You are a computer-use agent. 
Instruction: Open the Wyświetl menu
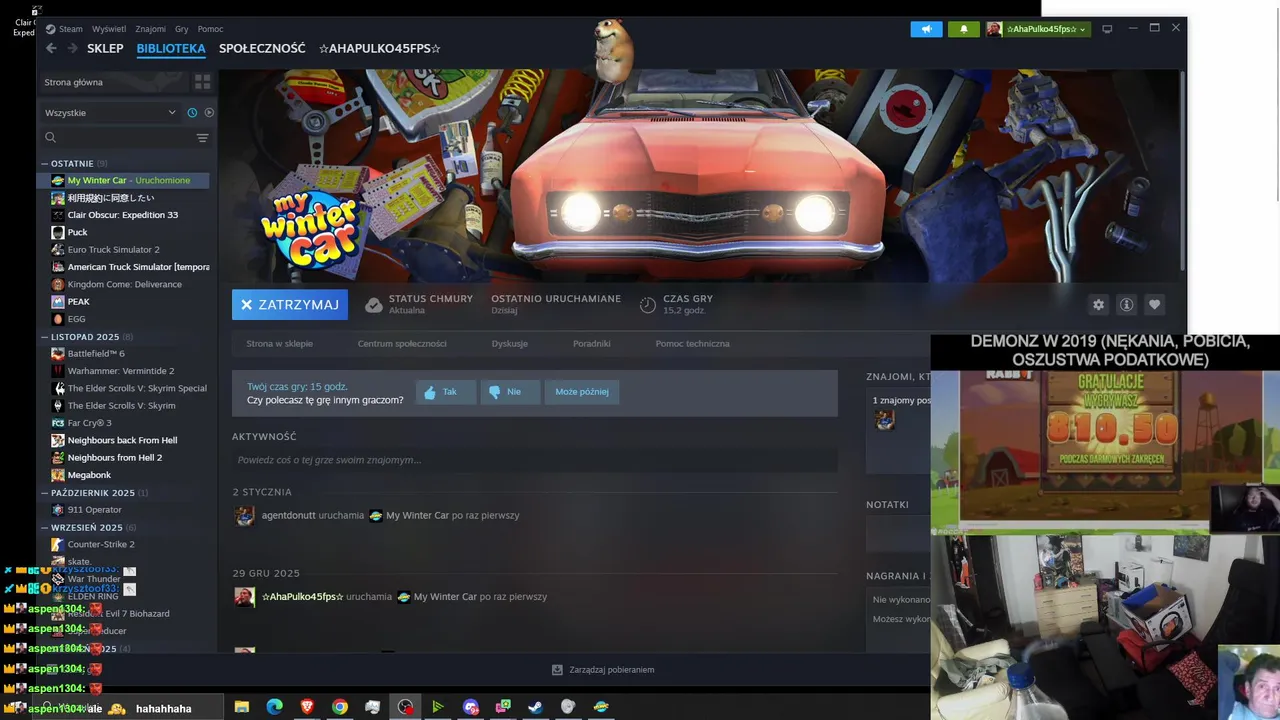click(109, 29)
